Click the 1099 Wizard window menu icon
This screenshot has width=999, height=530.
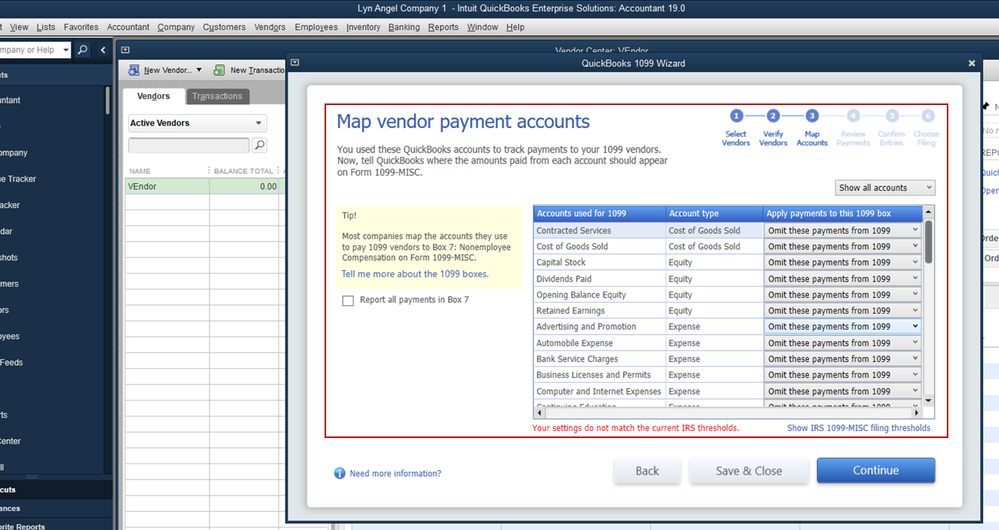pos(294,62)
